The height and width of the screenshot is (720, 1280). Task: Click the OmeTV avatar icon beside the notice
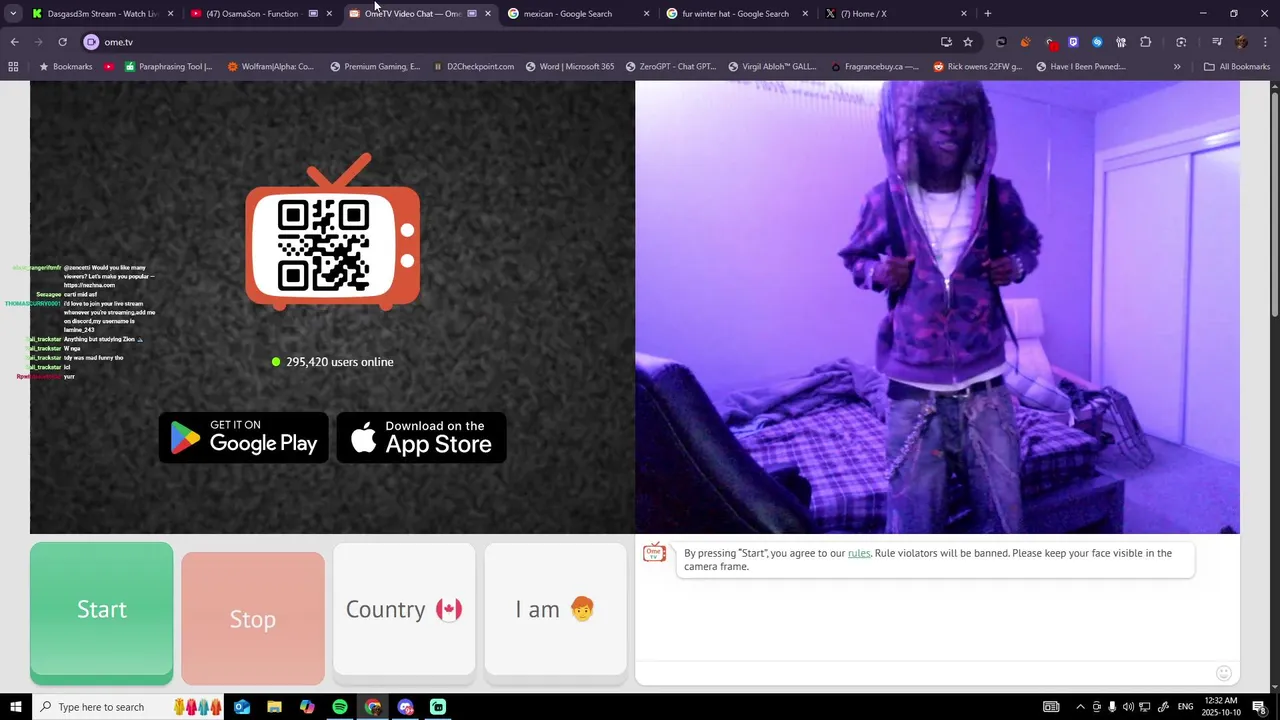pos(654,553)
